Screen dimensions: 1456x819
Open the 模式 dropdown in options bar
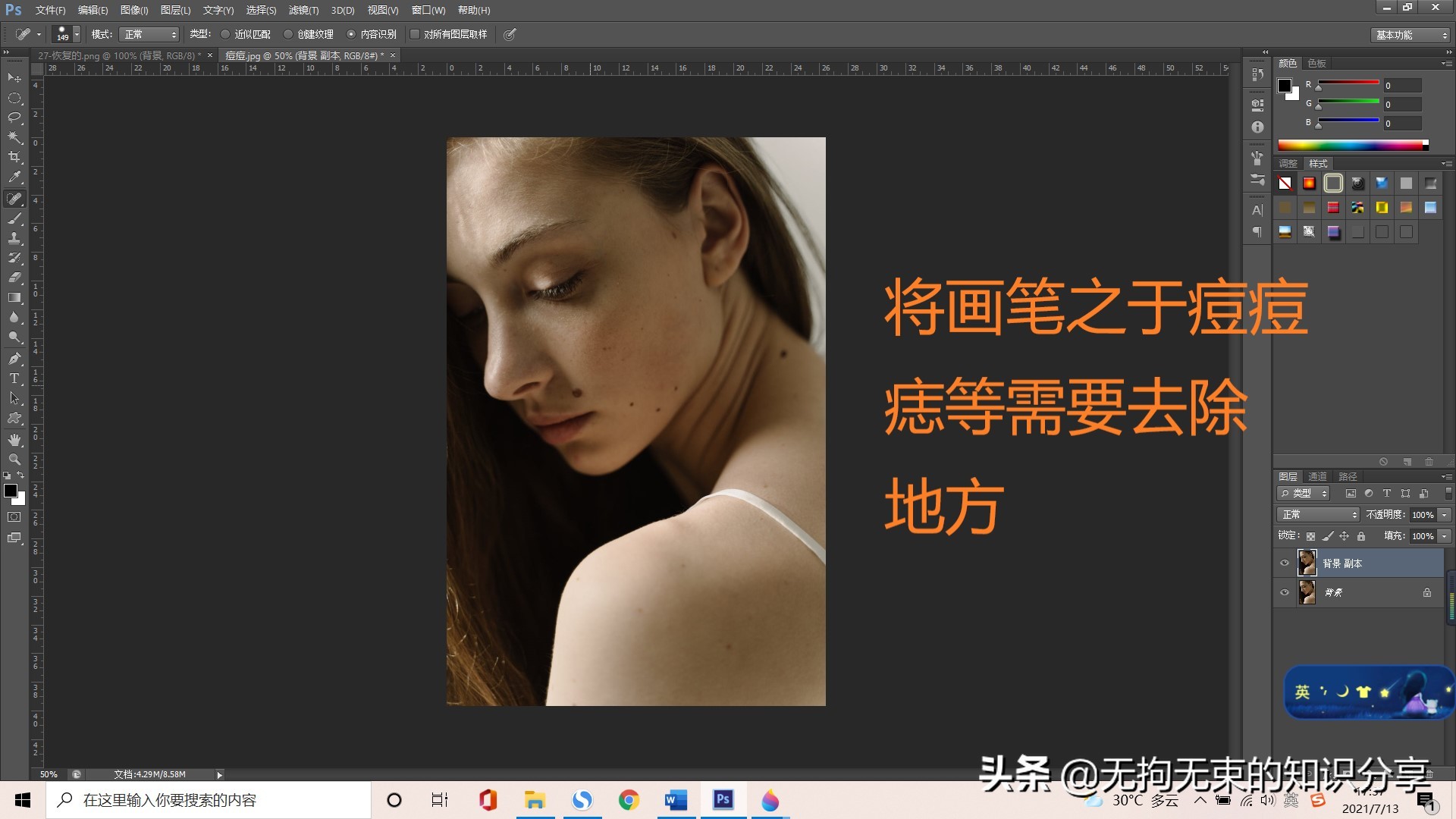point(149,34)
